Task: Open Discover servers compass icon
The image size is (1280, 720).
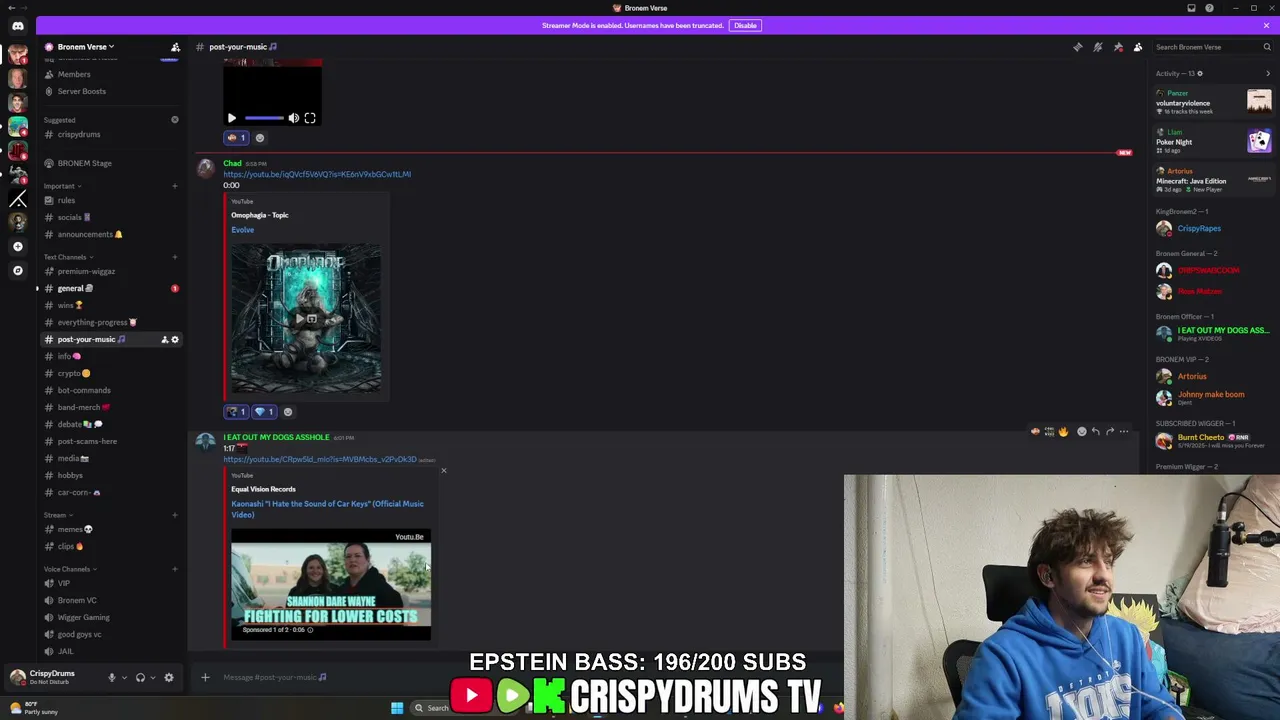Action: pyautogui.click(x=17, y=270)
